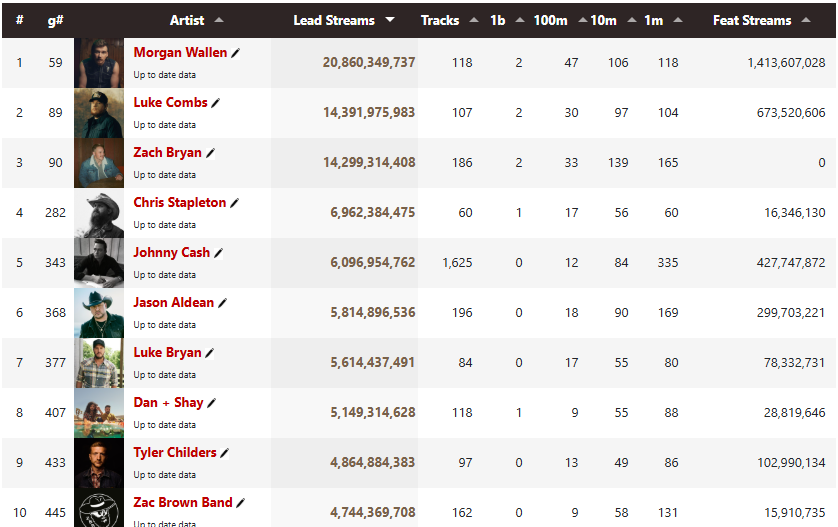Click Chris Stapleton's photo thumbnail

click(99, 213)
